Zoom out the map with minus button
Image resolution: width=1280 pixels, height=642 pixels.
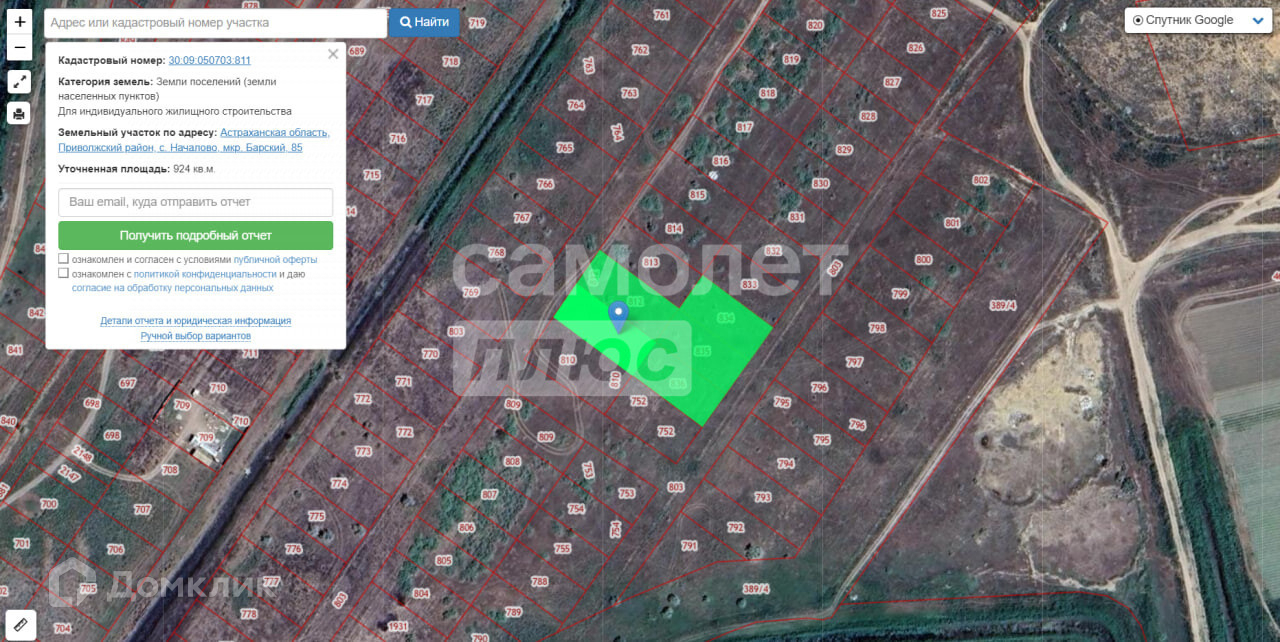19,47
